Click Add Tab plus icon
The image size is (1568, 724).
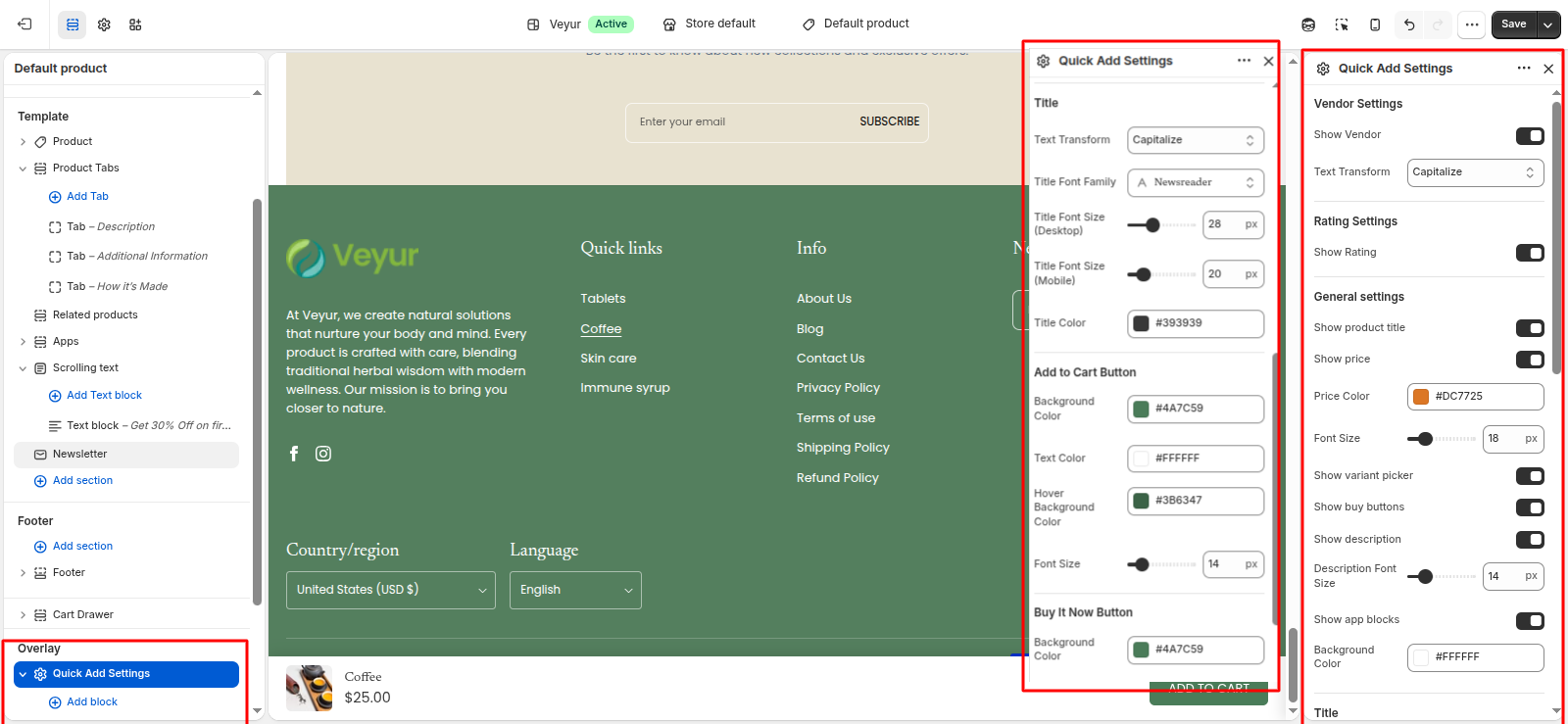[x=55, y=197]
